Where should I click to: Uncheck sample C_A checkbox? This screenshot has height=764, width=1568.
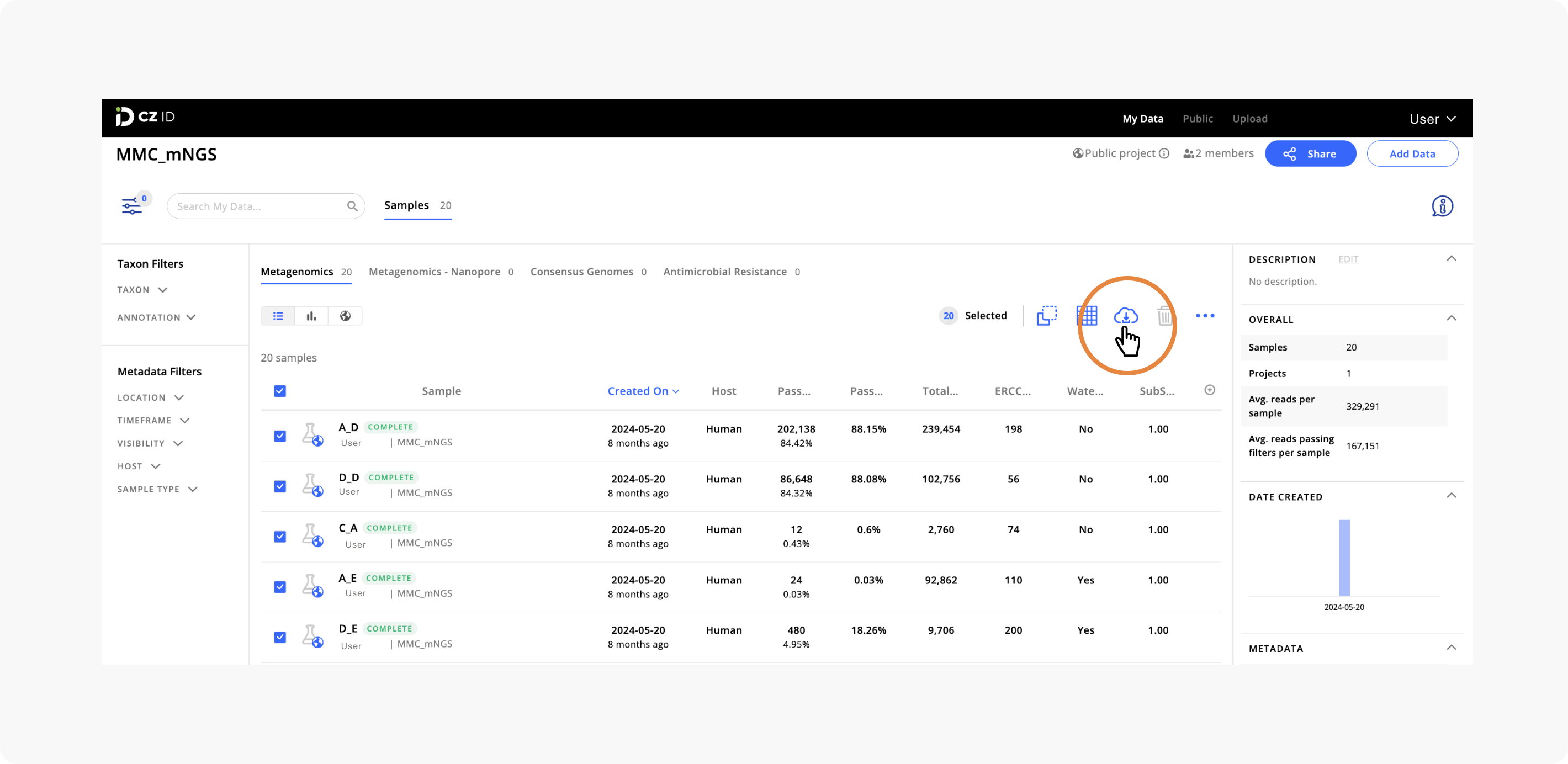[279, 537]
